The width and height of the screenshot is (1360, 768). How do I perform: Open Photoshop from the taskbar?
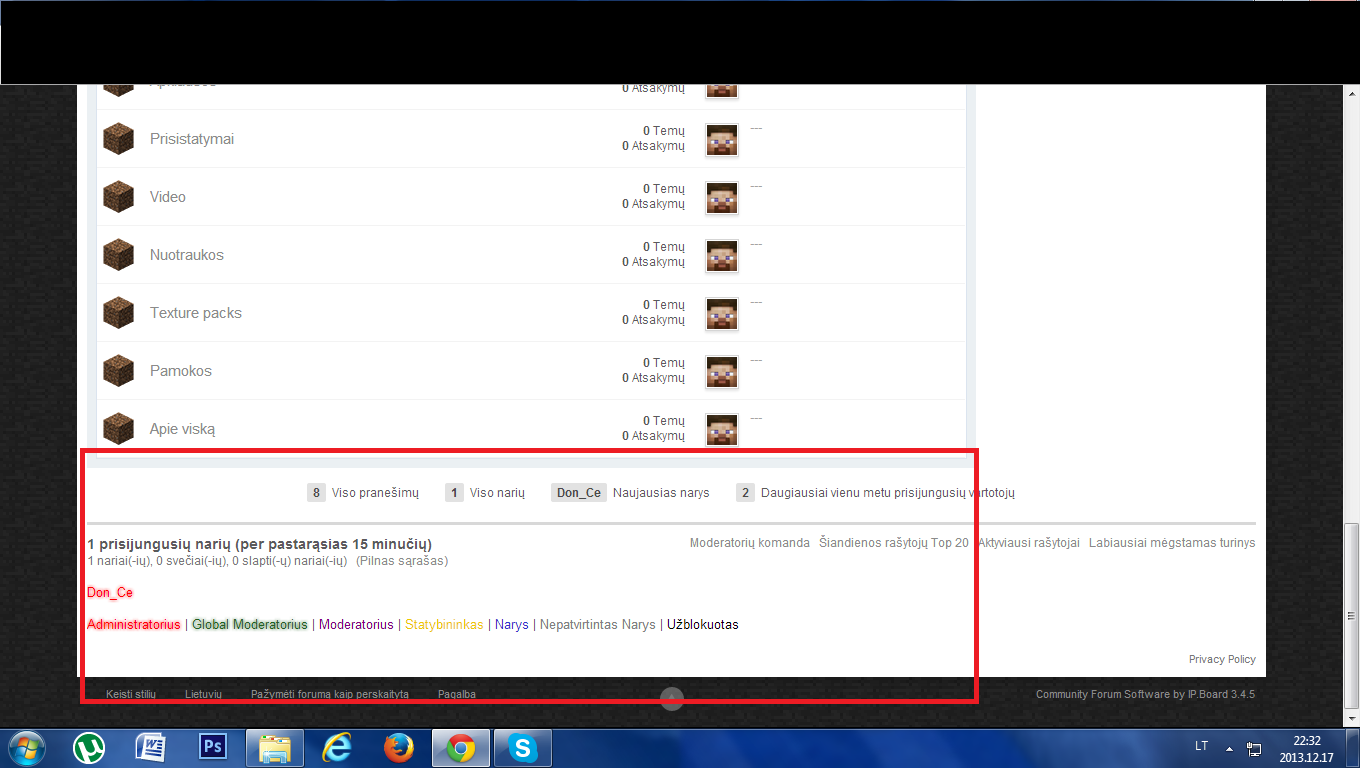pyautogui.click(x=213, y=748)
